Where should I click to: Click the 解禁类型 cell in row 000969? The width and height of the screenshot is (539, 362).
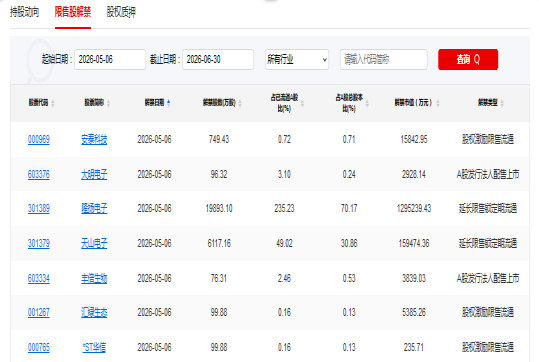pyautogui.click(x=488, y=140)
